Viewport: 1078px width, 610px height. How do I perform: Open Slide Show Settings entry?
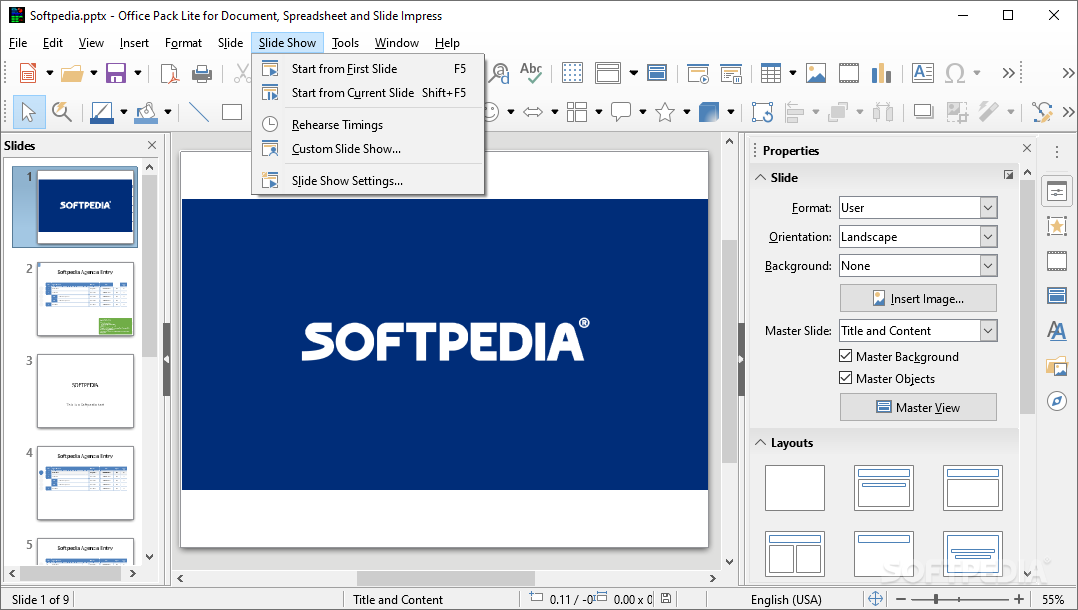pos(368,181)
